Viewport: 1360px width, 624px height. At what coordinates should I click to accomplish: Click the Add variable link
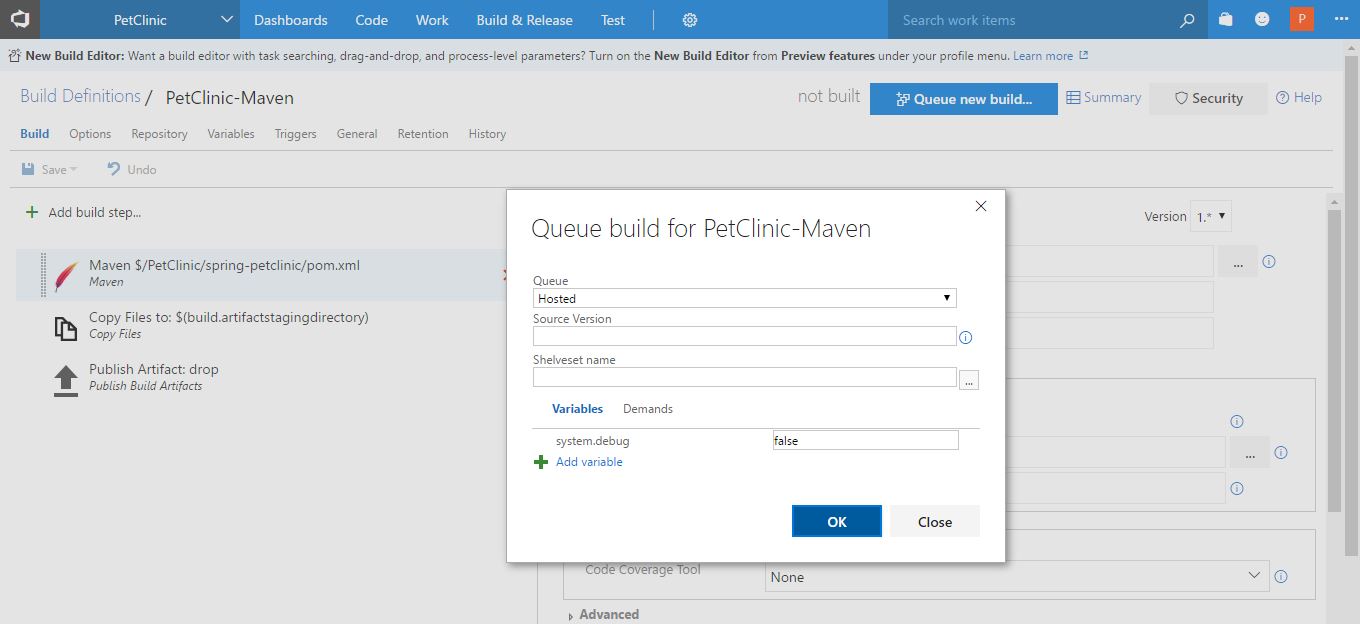589,462
